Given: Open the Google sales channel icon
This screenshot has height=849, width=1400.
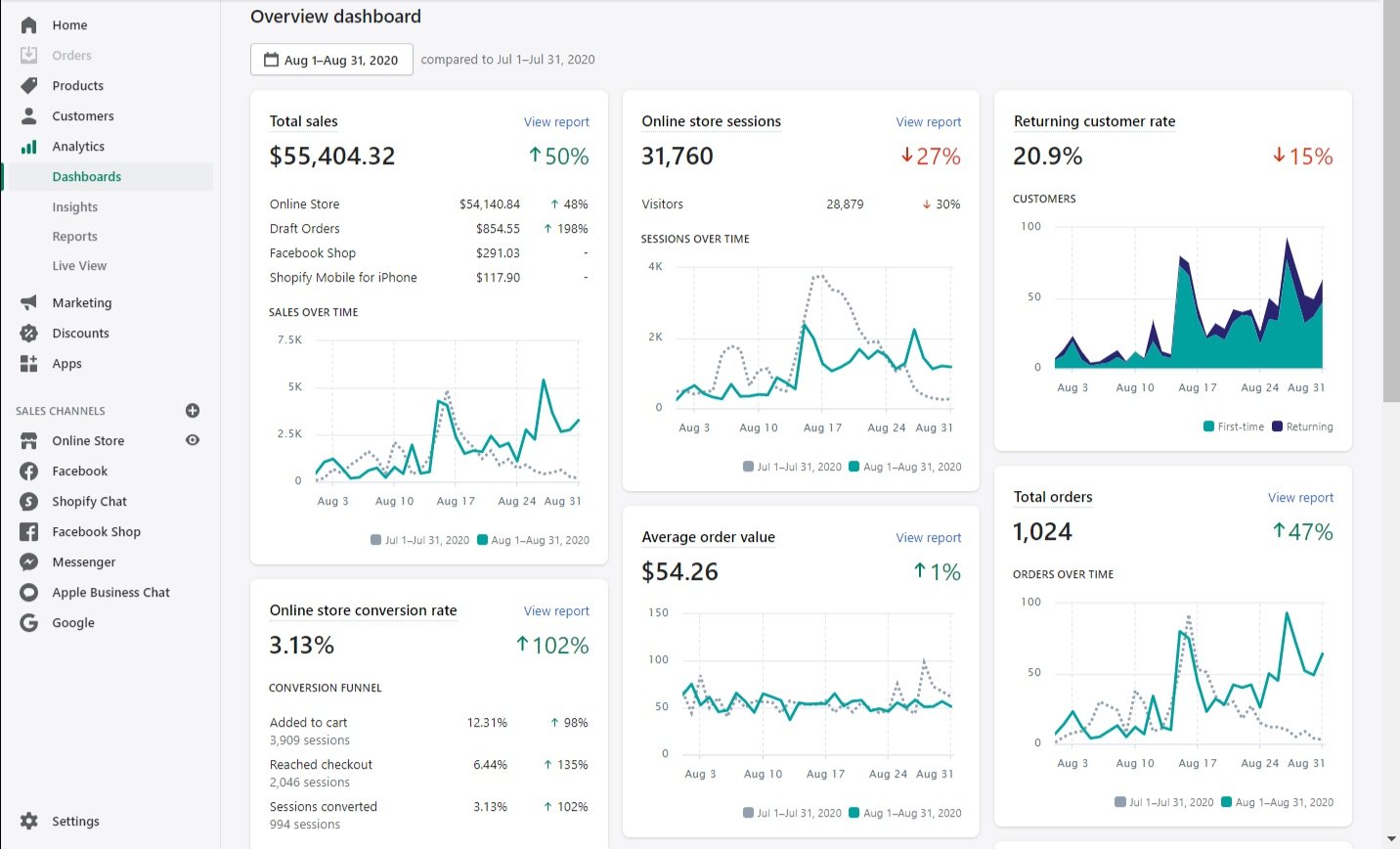Looking at the screenshot, I should (x=27, y=622).
